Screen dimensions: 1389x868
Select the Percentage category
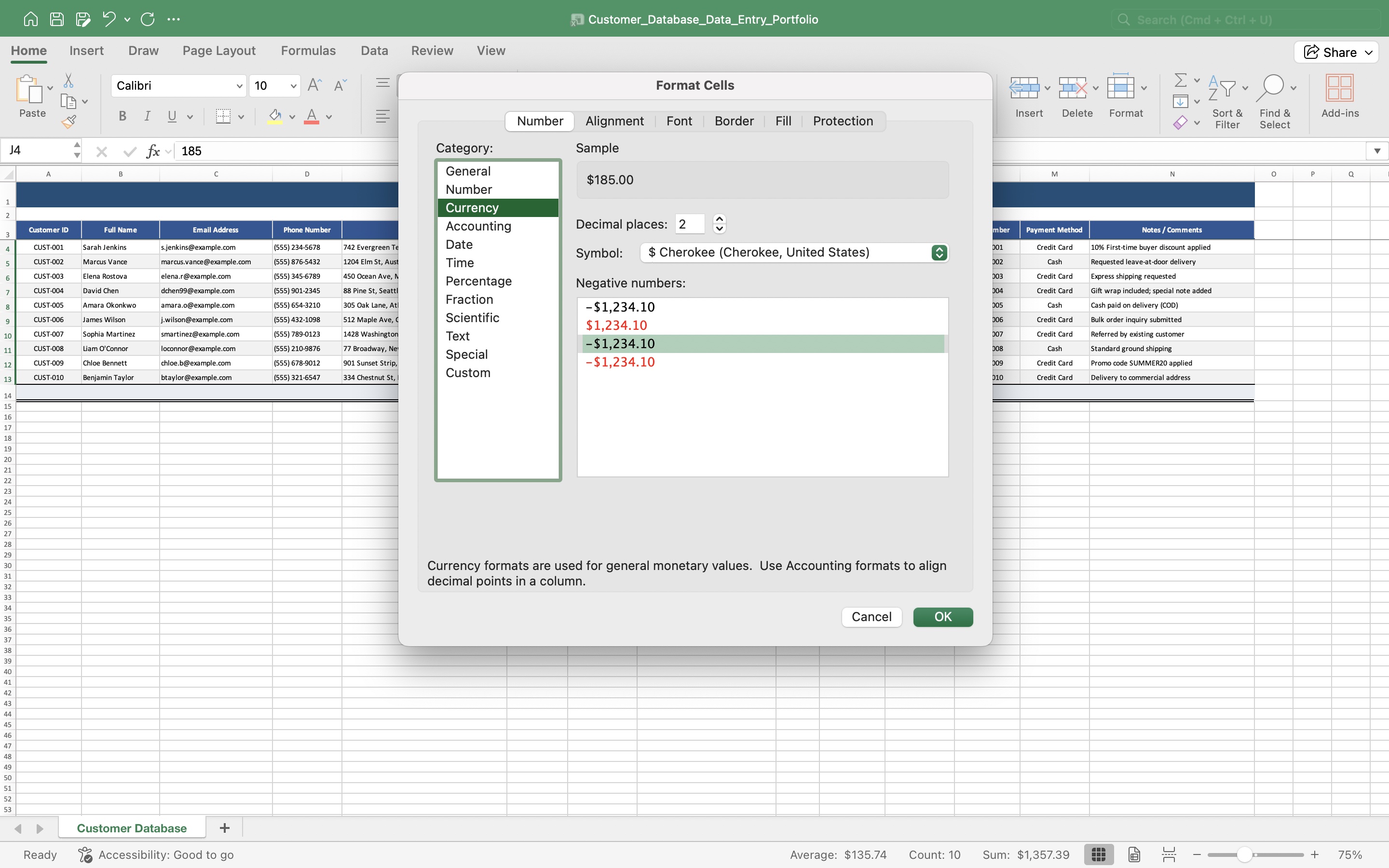[x=498, y=281]
